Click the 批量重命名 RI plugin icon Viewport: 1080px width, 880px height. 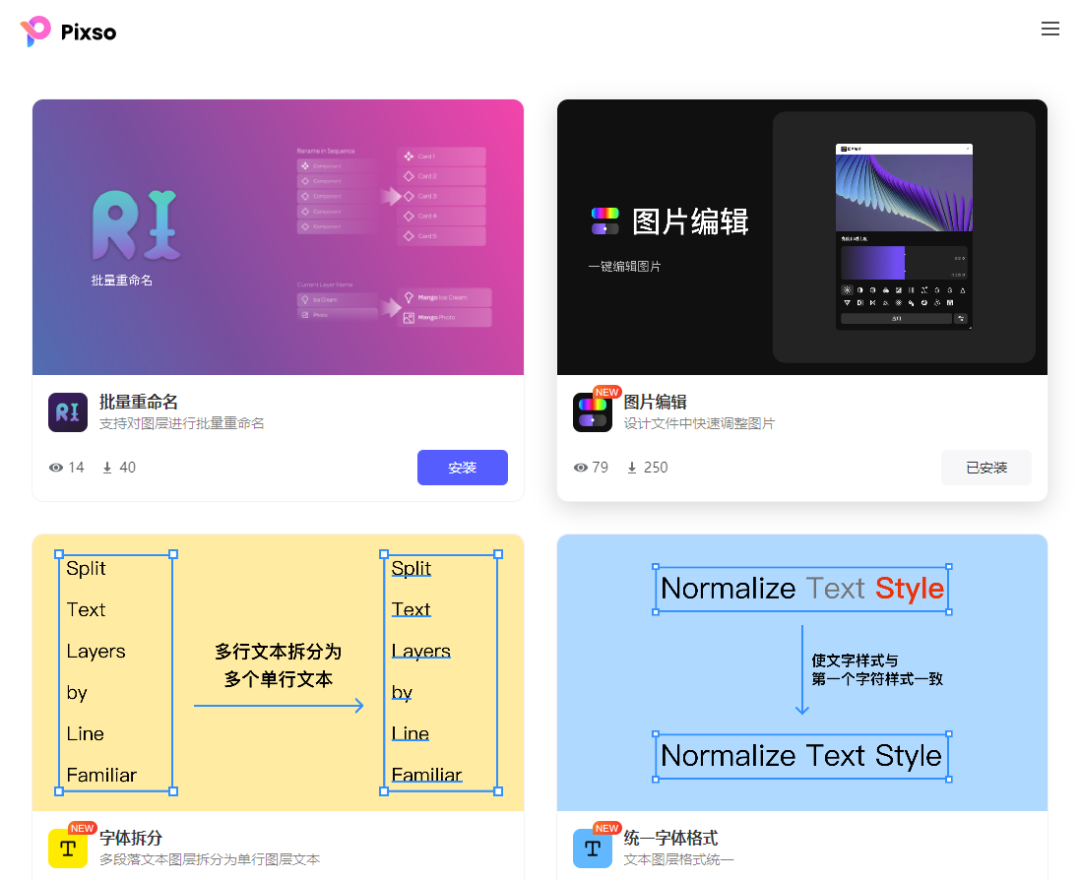tap(68, 412)
